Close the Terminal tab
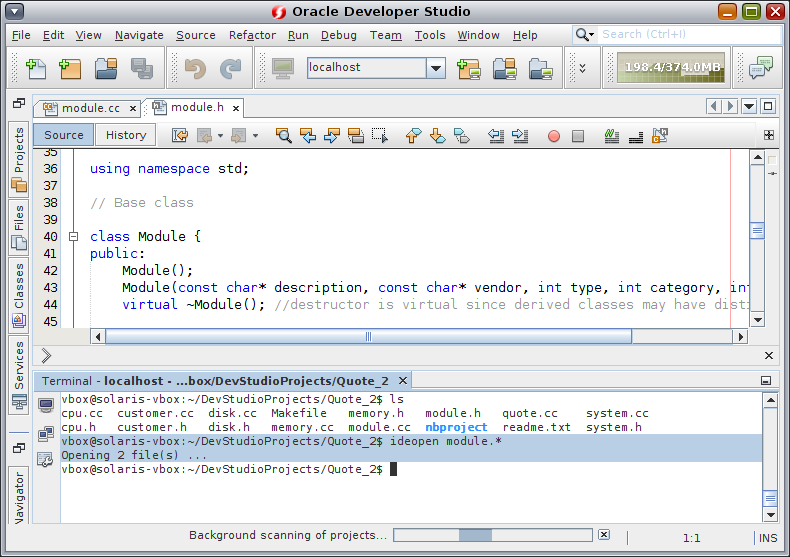The image size is (790, 557). click(403, 381)
